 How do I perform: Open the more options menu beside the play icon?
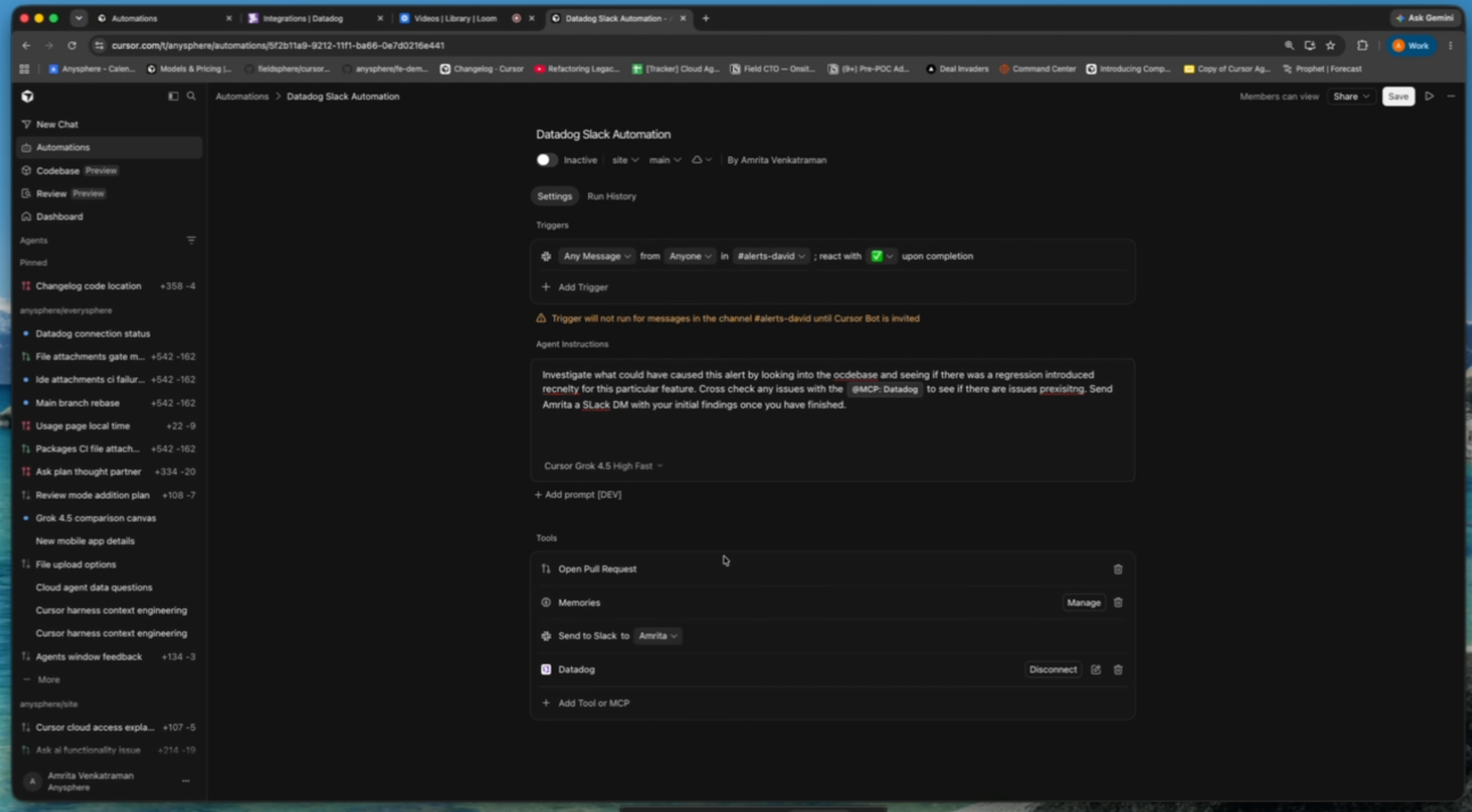(x=1451, y=96)
